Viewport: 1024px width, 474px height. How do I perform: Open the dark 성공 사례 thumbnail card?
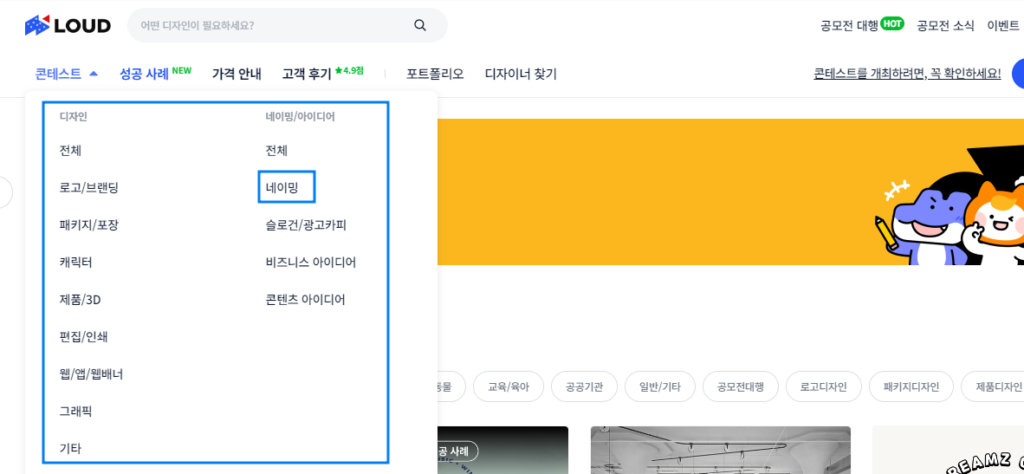tap(502, 450)
